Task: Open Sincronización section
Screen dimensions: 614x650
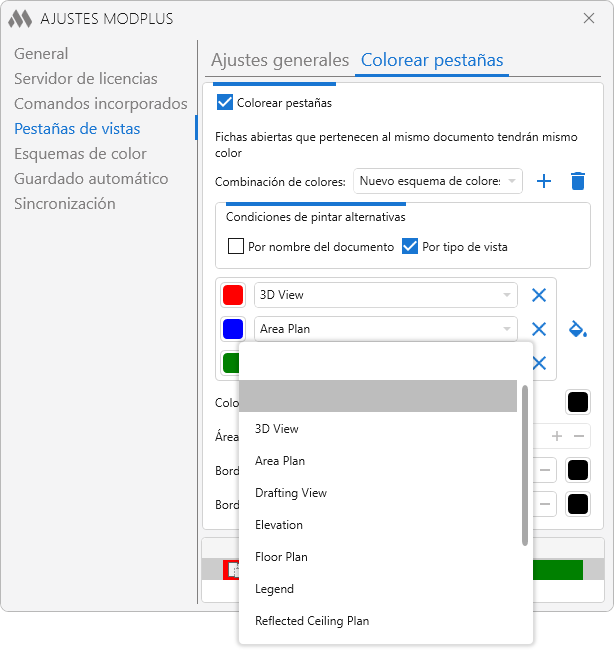Action: (65, 204)
